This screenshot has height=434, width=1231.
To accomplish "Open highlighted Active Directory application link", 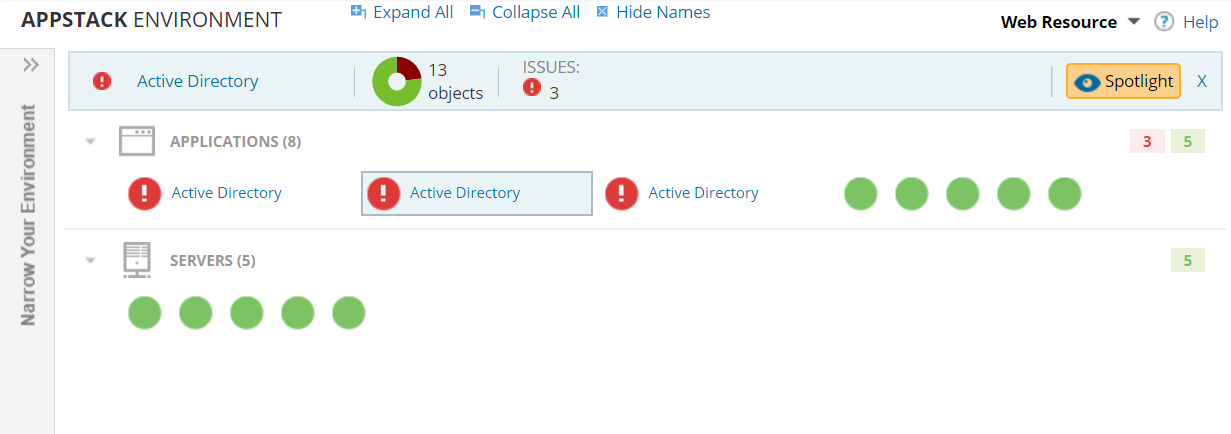I will [465, 193].
